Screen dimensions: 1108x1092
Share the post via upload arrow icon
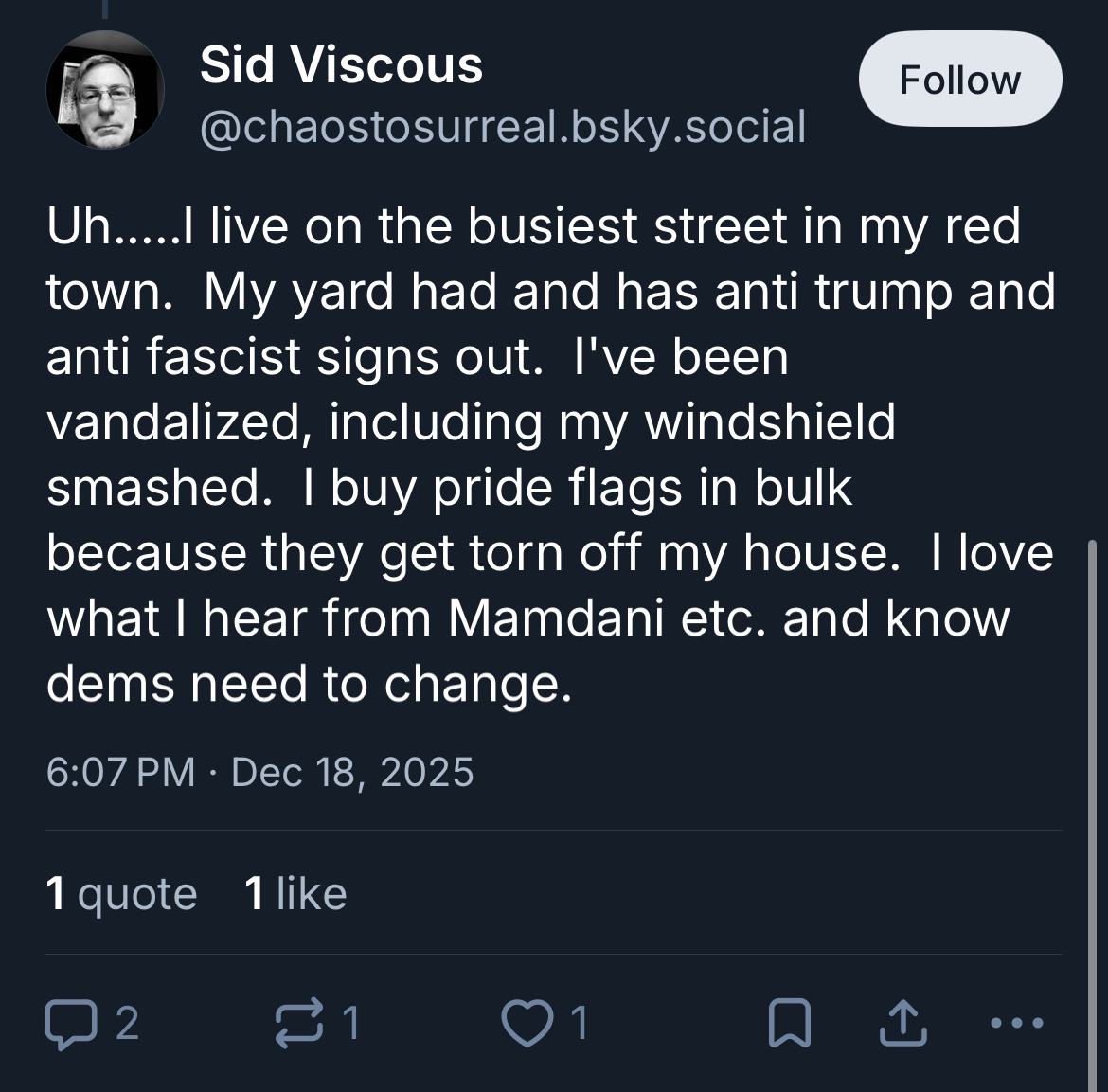click(x=902, y=1023)
